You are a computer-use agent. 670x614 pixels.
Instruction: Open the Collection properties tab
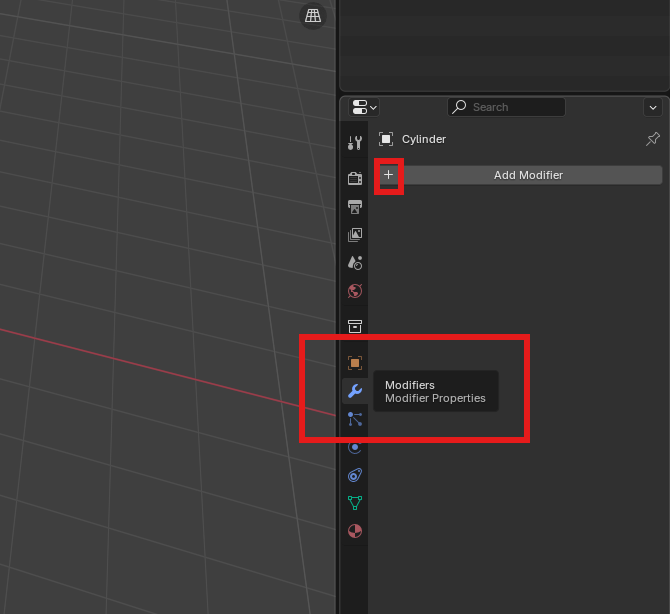pos(355,326)
